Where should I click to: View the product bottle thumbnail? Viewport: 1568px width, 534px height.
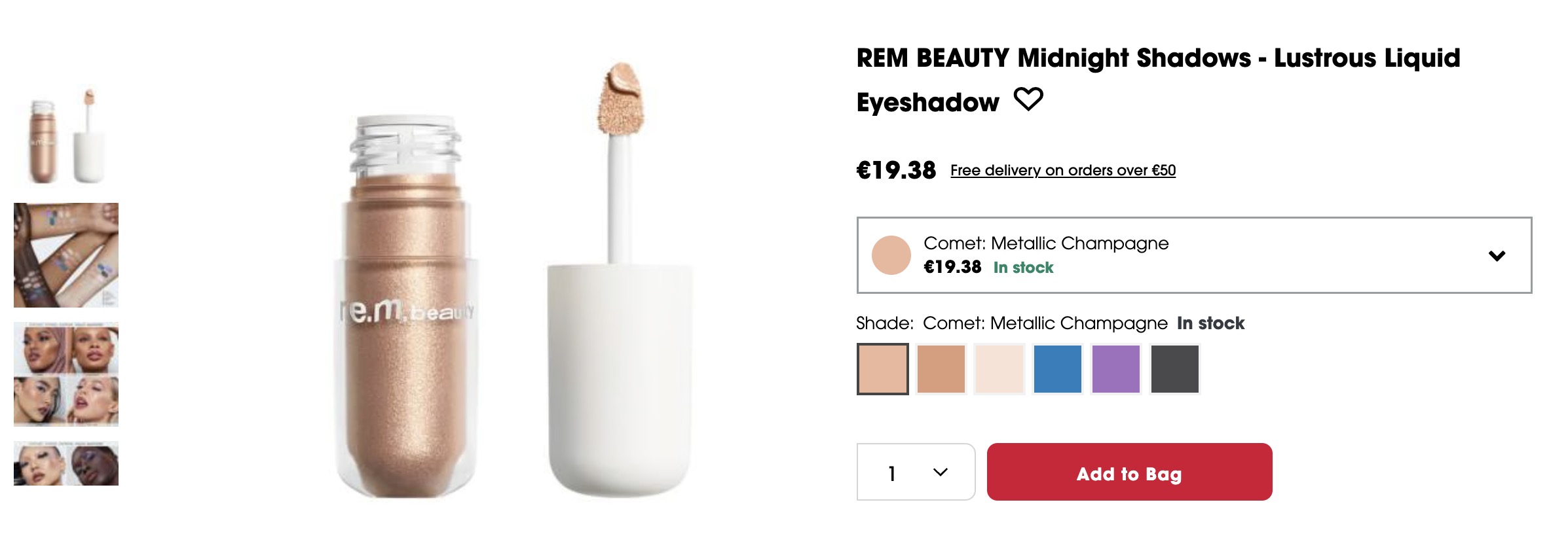point(66,136)
